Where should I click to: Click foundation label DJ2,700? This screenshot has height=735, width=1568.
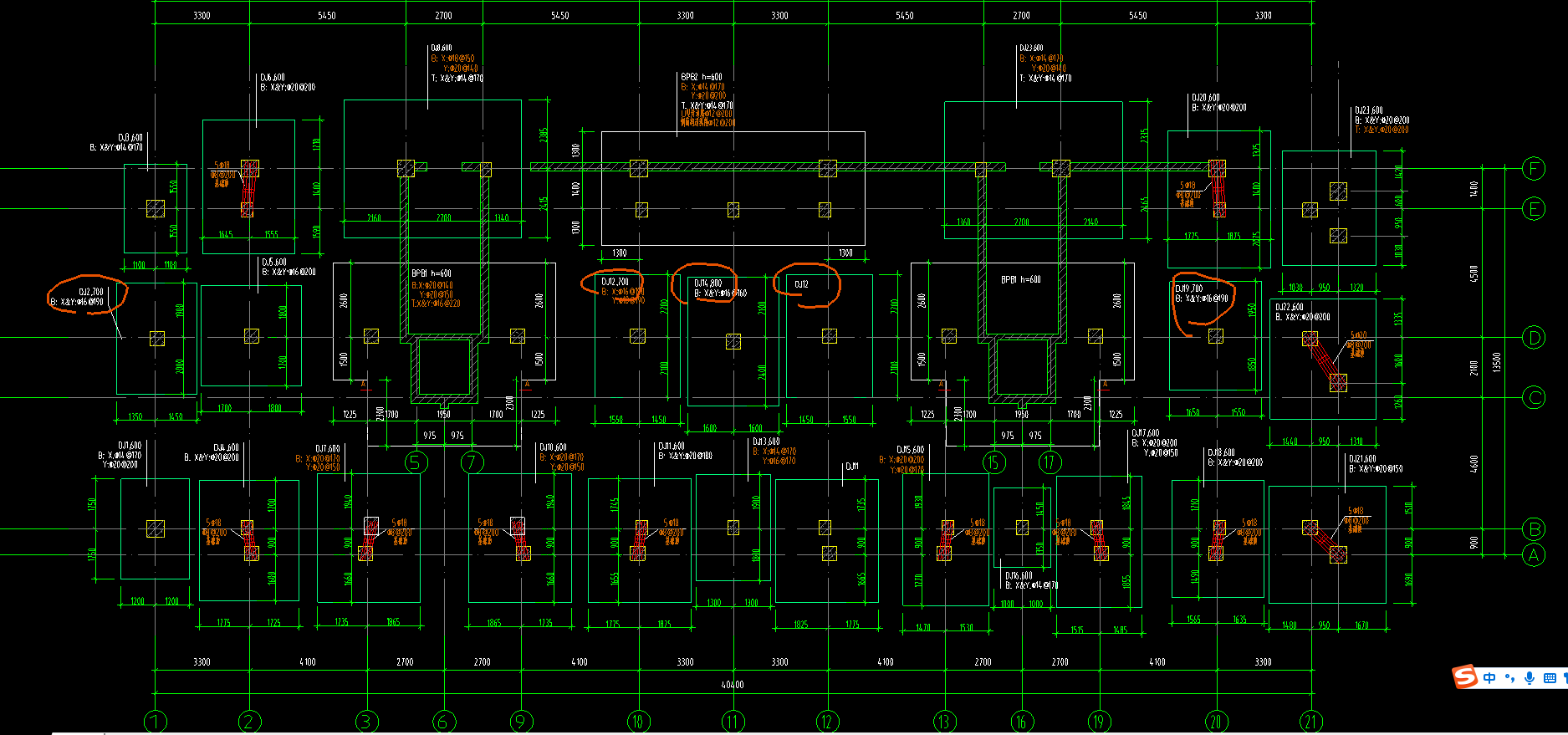91,292
